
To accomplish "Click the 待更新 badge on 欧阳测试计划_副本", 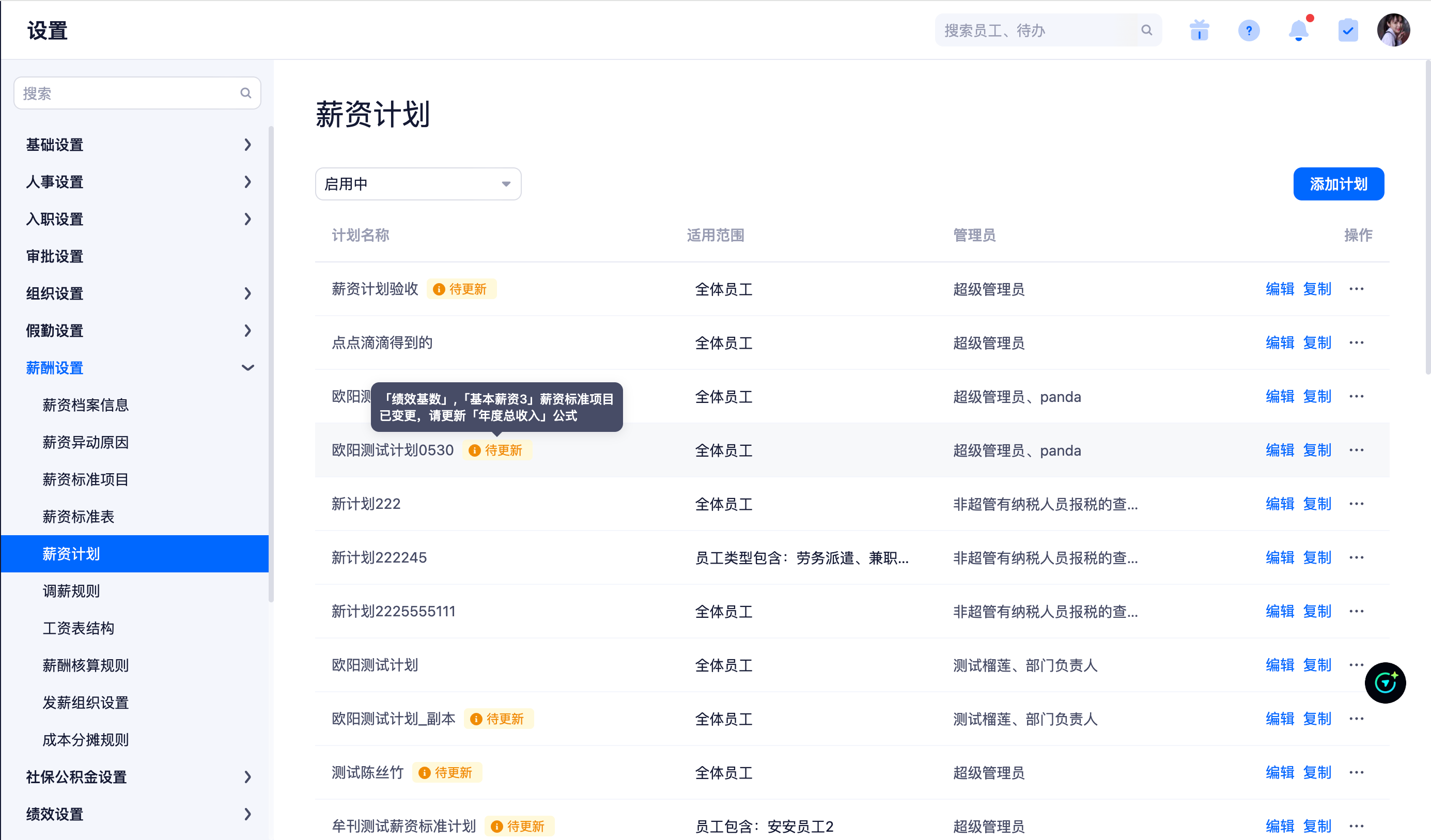I will click(x=498, y=719).
